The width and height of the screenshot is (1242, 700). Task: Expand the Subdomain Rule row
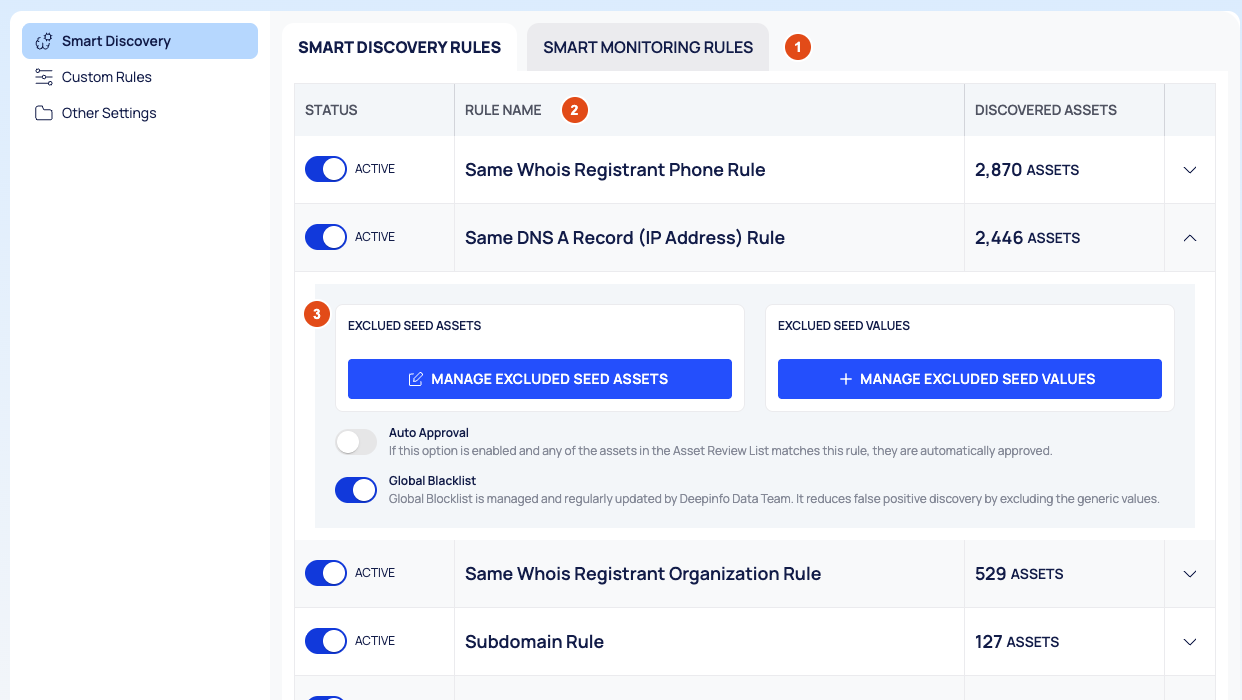click(1190, 642)
